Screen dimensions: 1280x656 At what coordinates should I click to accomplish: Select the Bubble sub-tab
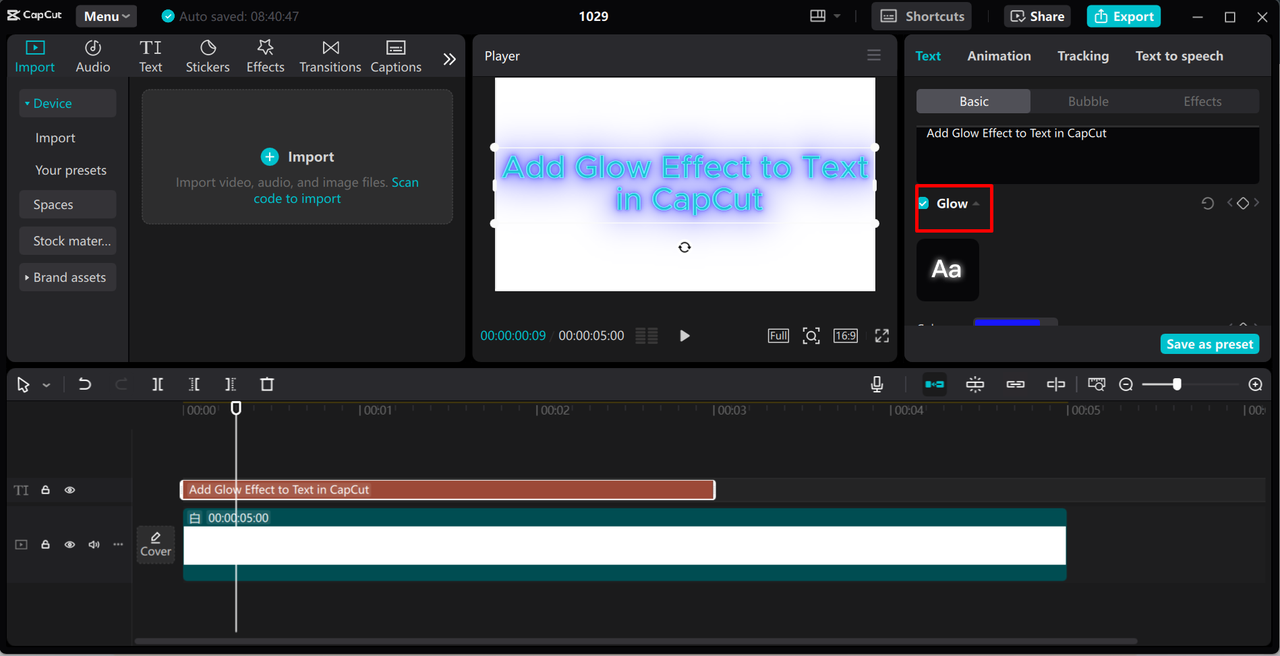pos(1088,101)
